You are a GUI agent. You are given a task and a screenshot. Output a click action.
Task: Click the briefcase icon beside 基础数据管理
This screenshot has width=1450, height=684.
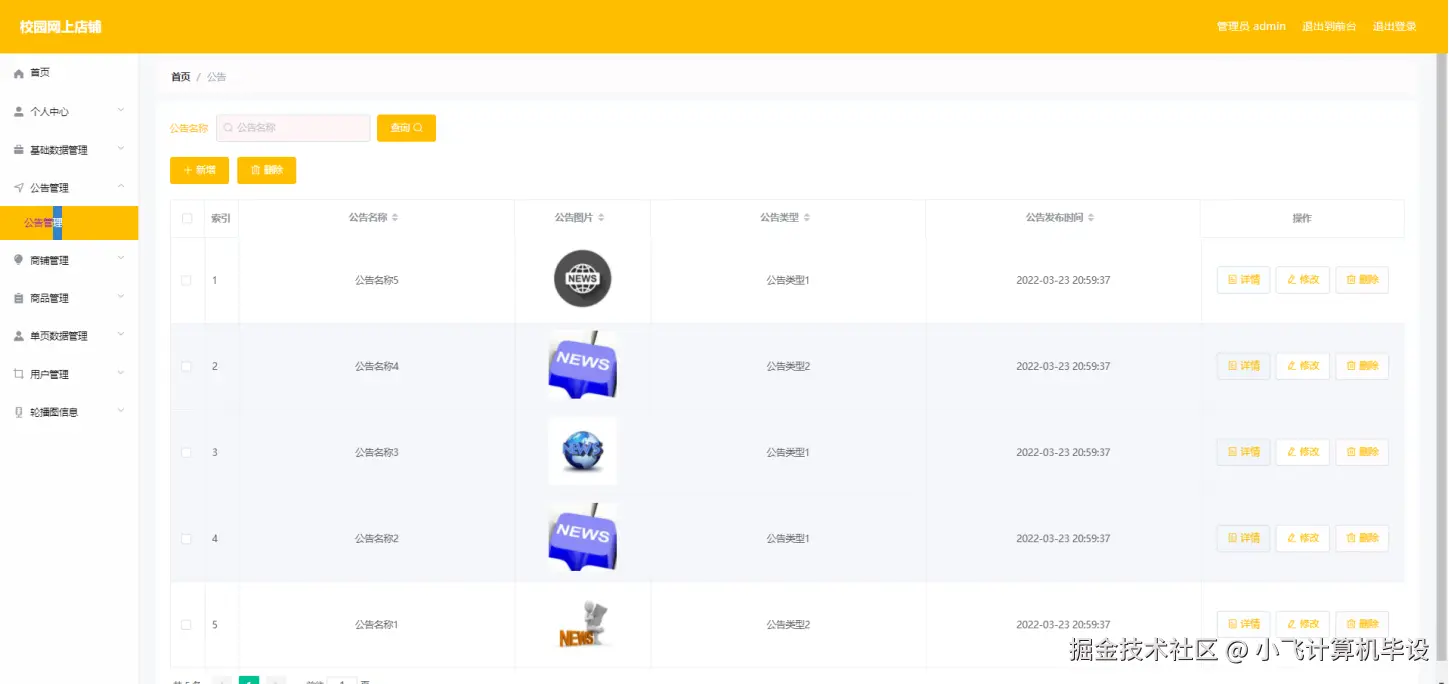click(18, 150)
